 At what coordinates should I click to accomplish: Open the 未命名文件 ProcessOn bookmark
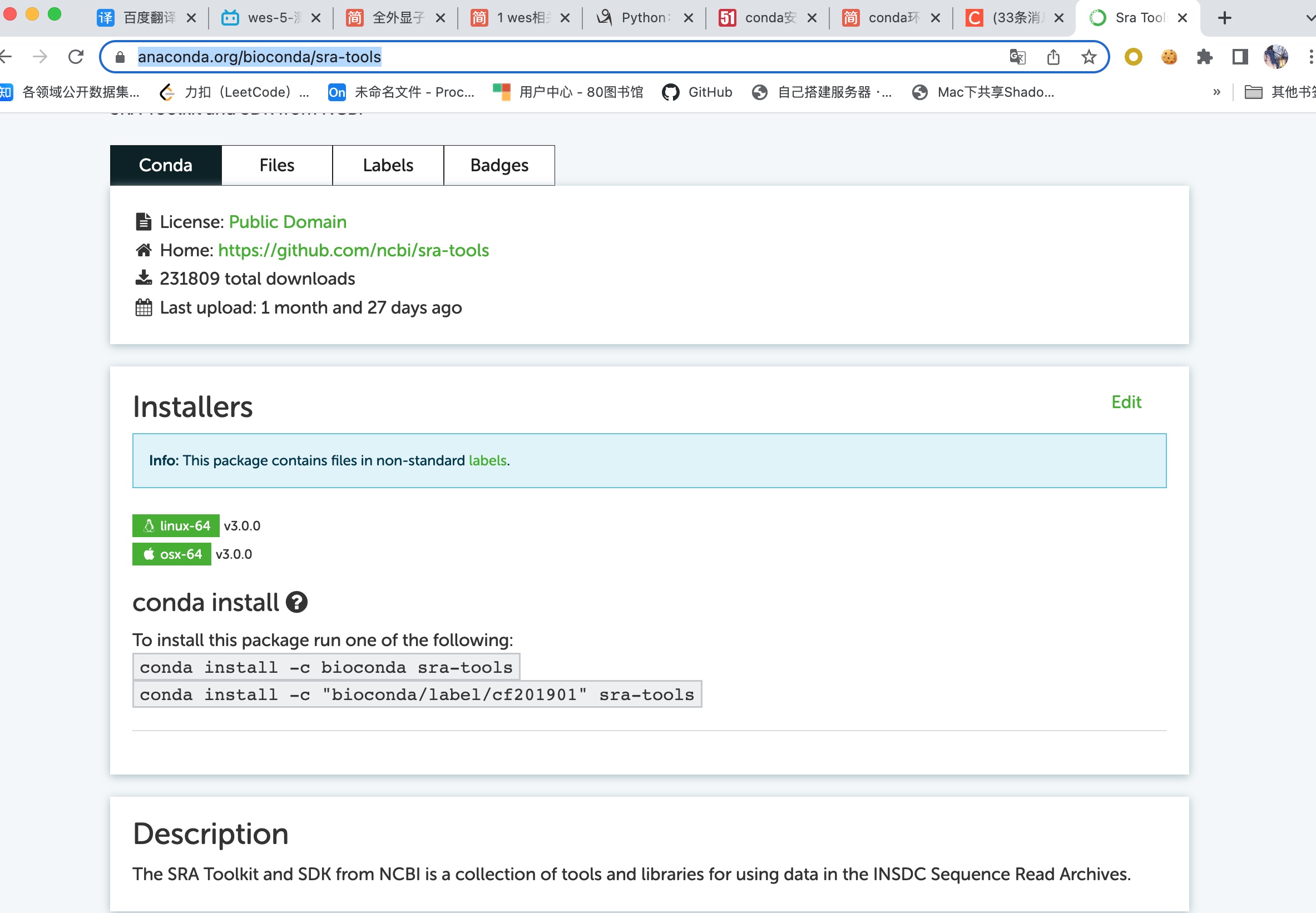tap(401, 92)
